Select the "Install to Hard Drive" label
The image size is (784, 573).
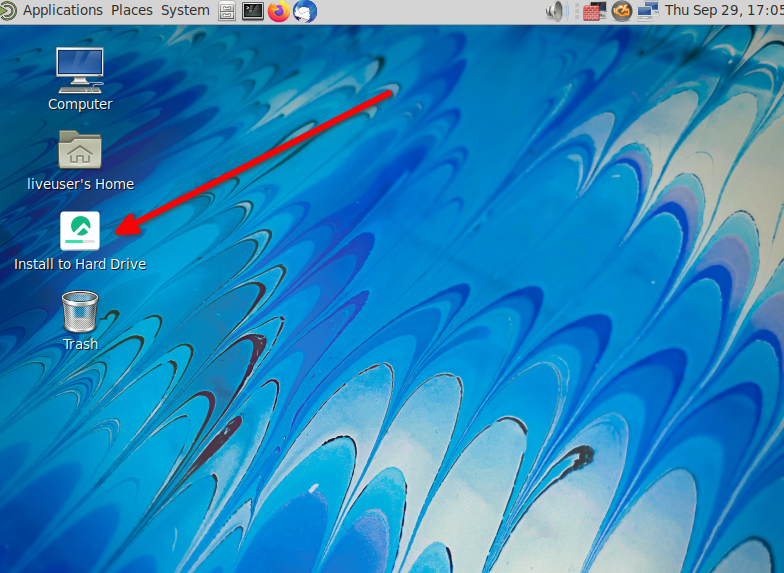click(x=80, y=264)
